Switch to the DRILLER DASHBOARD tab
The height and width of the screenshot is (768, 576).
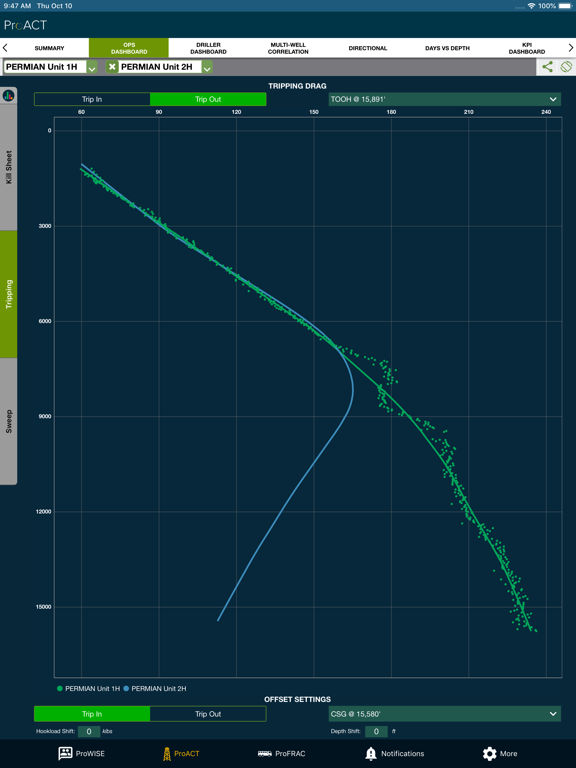pos(208,48)
